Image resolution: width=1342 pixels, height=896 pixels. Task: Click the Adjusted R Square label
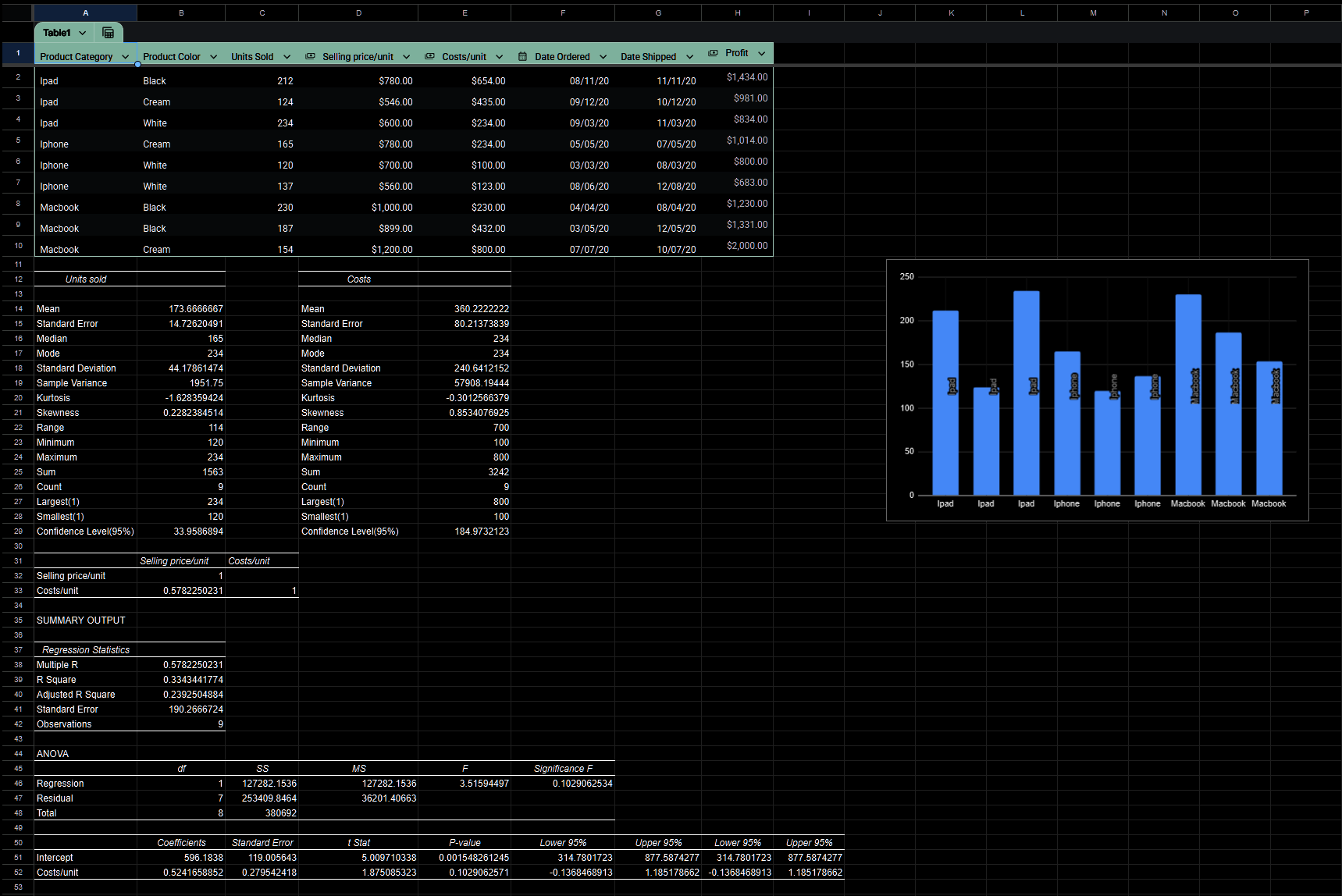(76, 695)
